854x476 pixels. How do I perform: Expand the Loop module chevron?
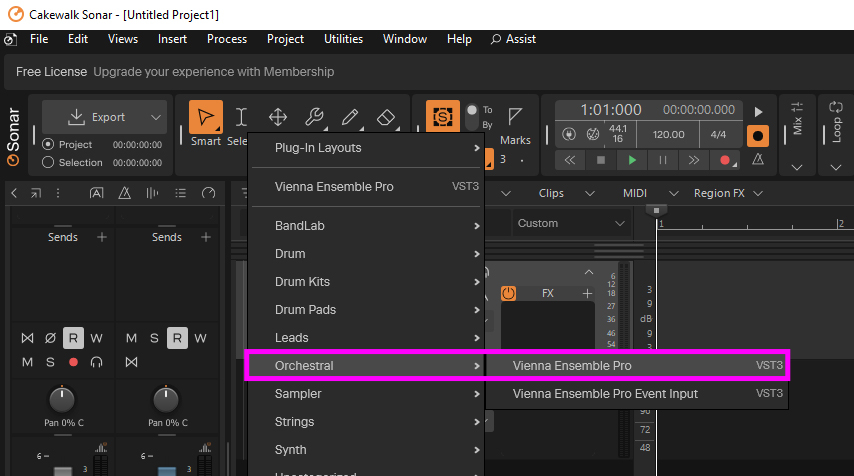pyautogui.click(x=836, y=167)
